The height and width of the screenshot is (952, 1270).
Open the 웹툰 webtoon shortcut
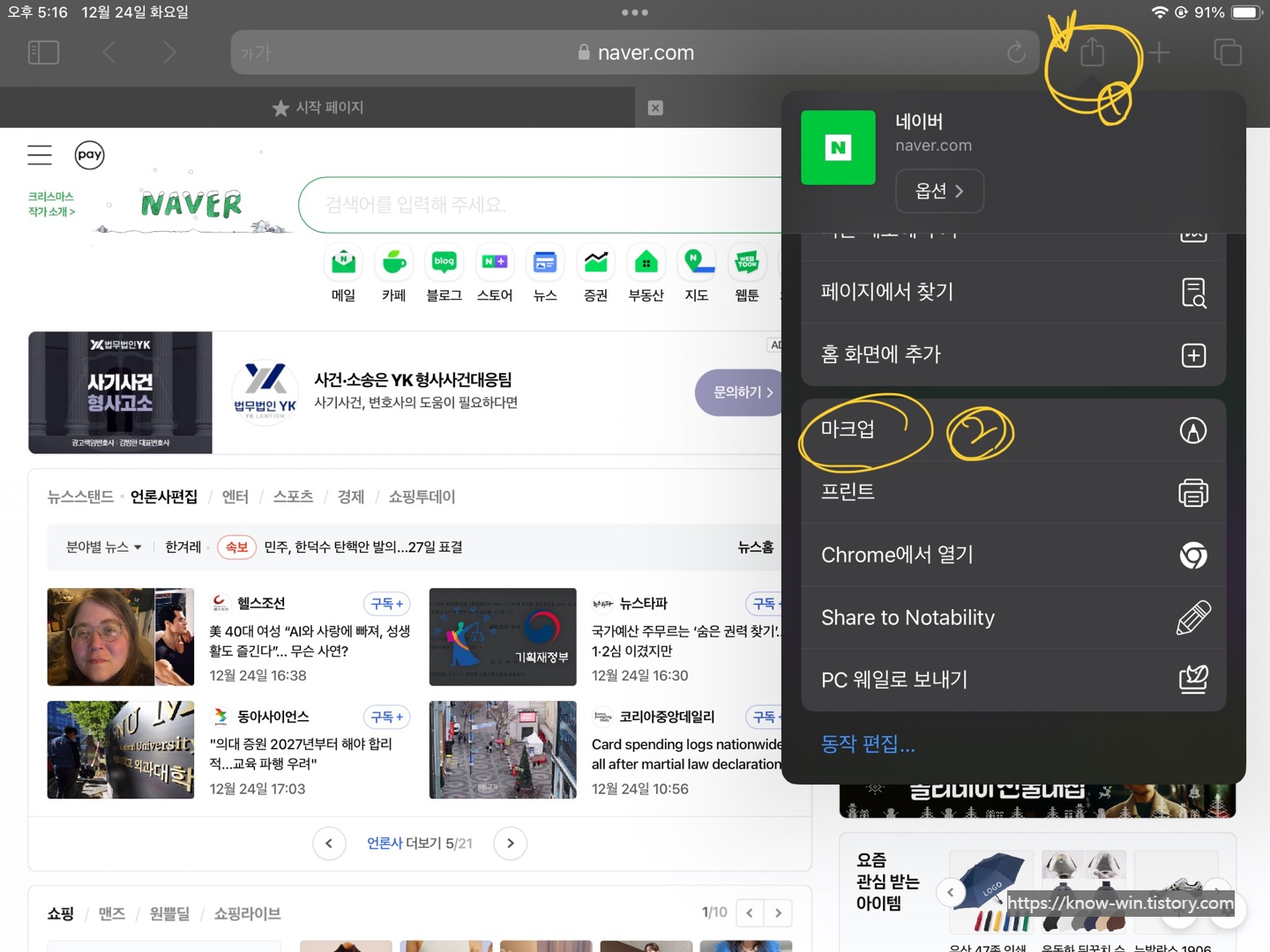tap(747, 274)
